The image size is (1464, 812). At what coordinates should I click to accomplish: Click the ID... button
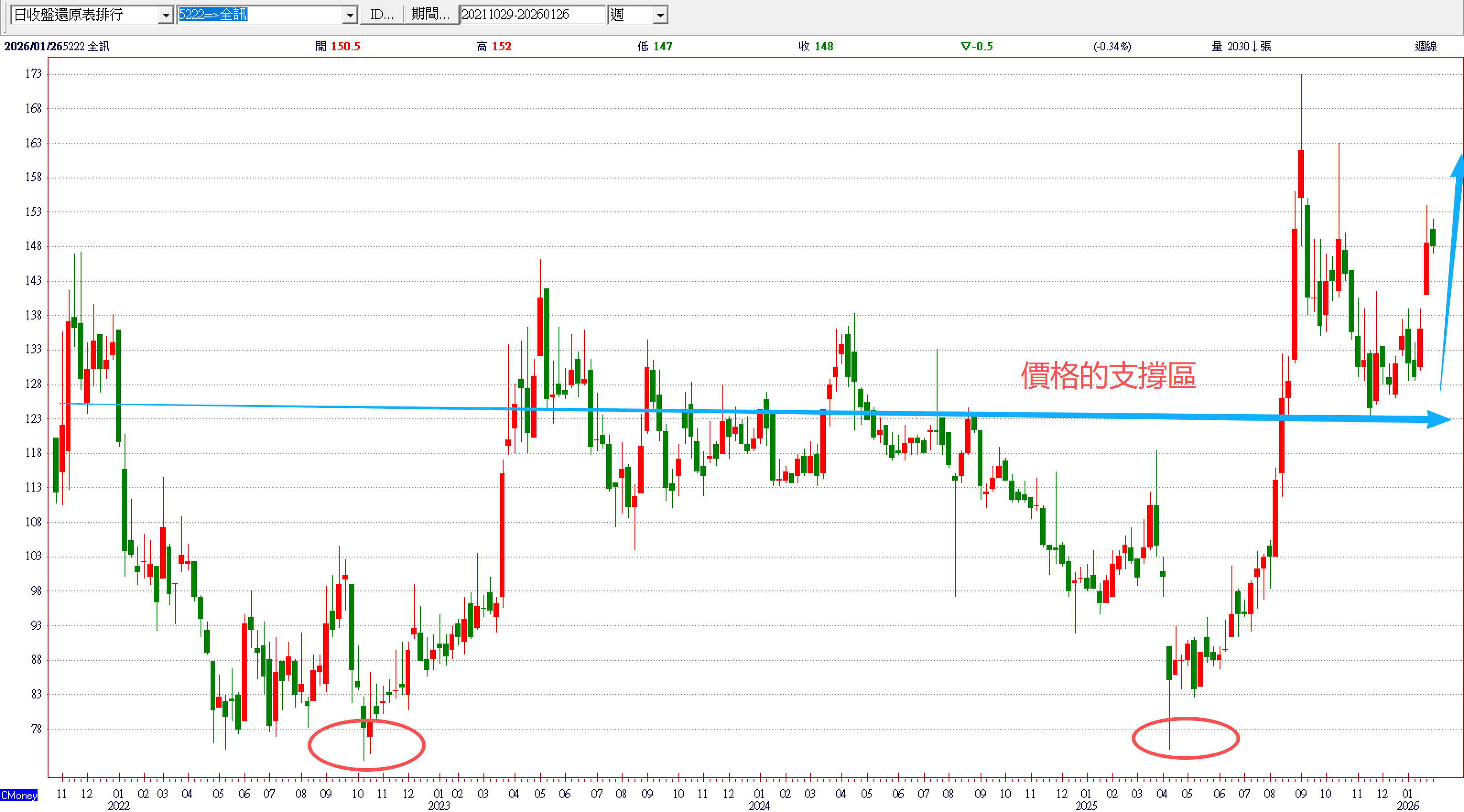point(381,15)
